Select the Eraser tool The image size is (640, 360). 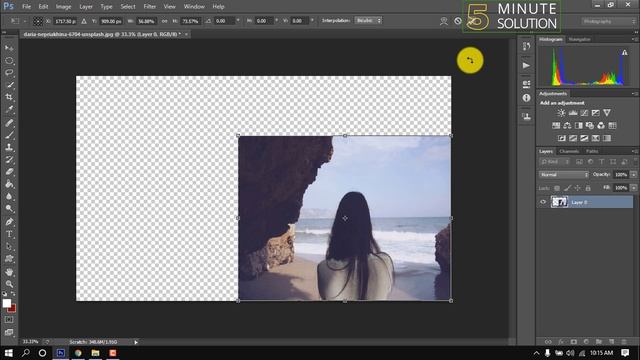tap(9, 172)
